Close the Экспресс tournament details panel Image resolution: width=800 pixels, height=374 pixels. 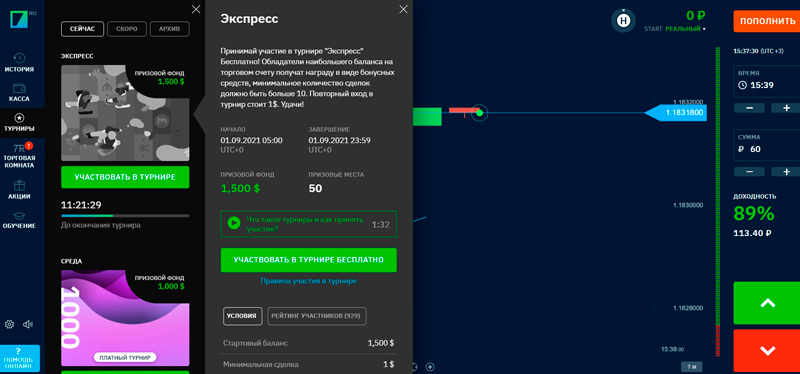(404, 9)
